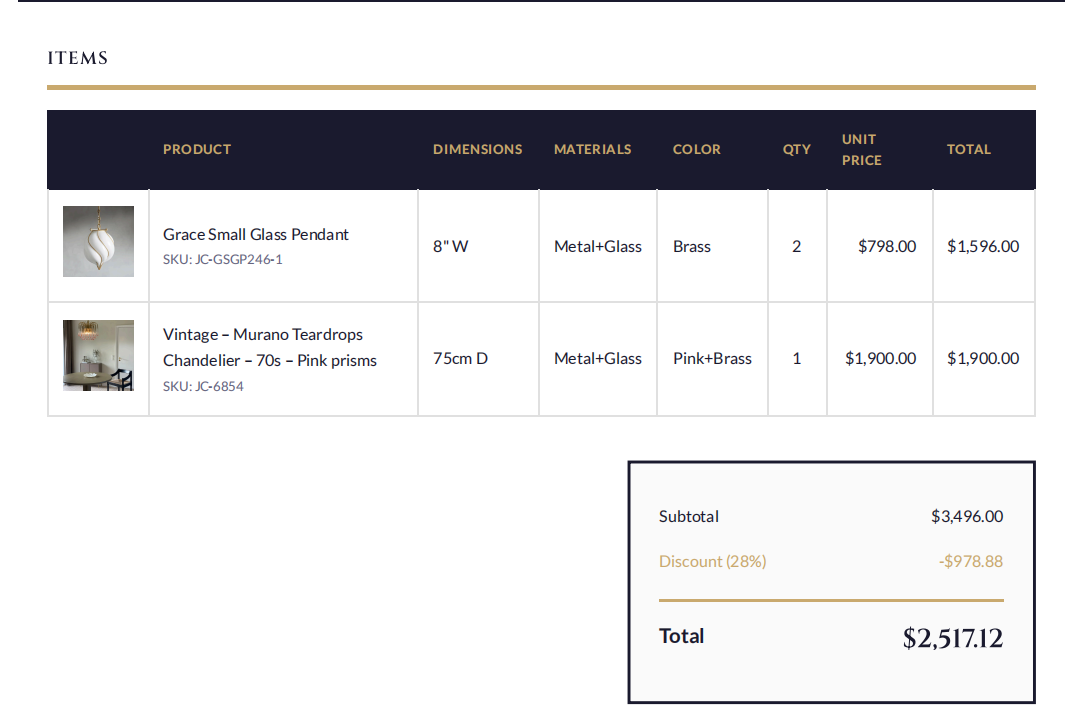Image resolution: width=1080 pixels, height=727 pixels.
Task: Click the QTY column header
Action: (x=796, y=150)
